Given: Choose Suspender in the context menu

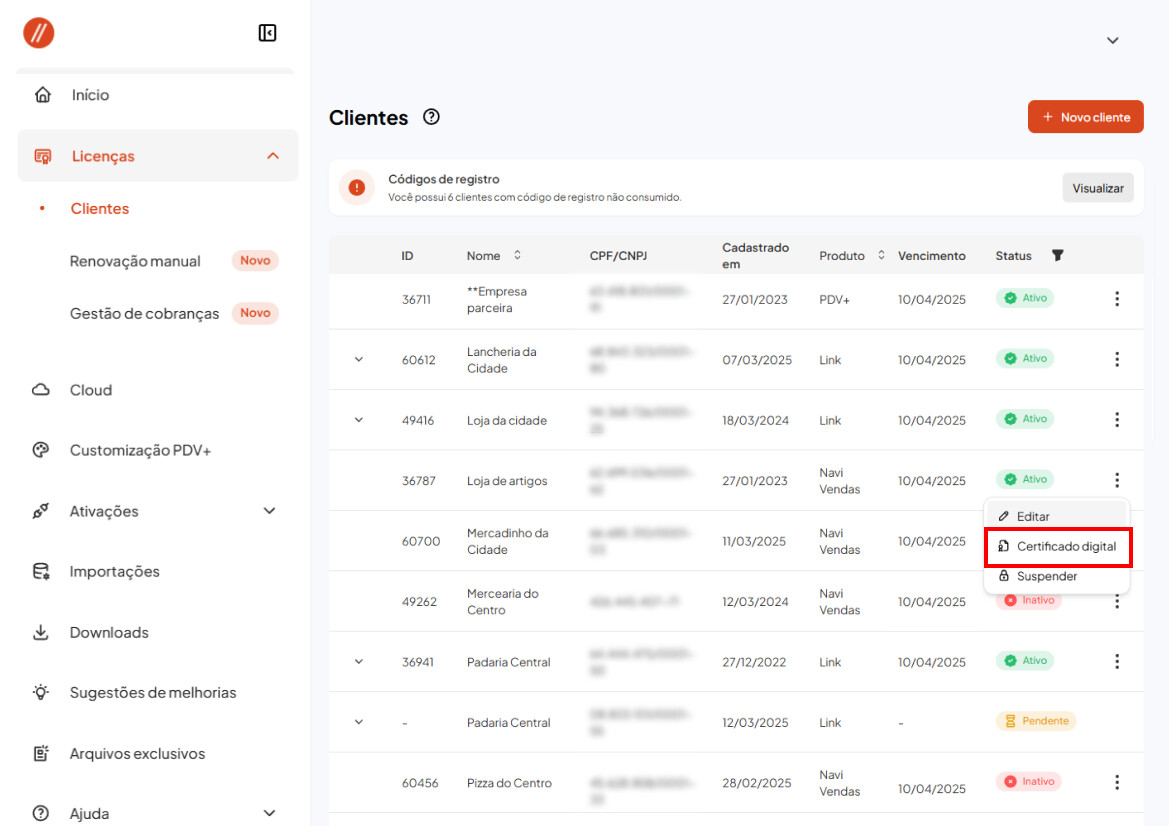Looking at the screenshot, I should pos(1046,576).
